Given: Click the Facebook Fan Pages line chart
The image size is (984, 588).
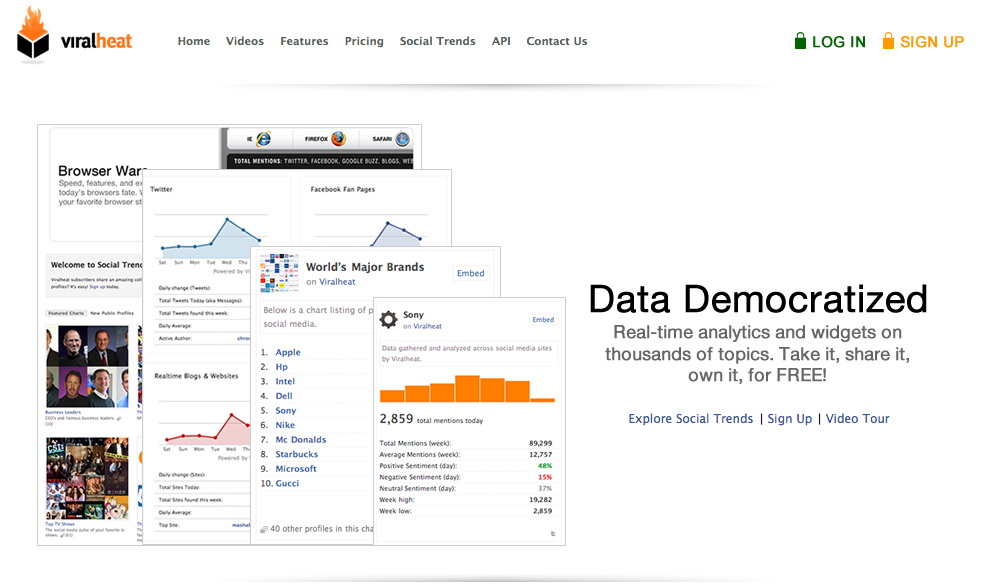Looking at the screenshot, I should tap(372, 231).
